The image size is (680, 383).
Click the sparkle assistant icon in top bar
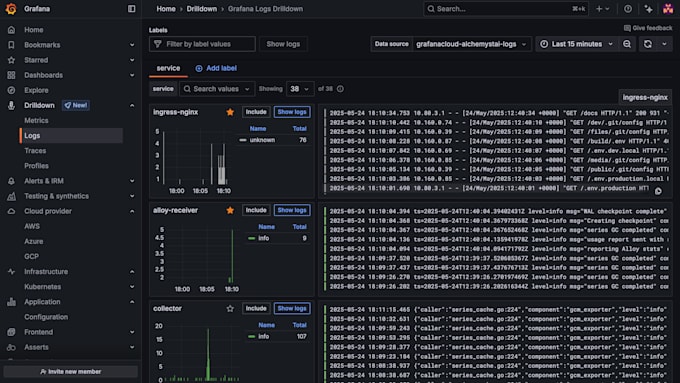[648, 9]
